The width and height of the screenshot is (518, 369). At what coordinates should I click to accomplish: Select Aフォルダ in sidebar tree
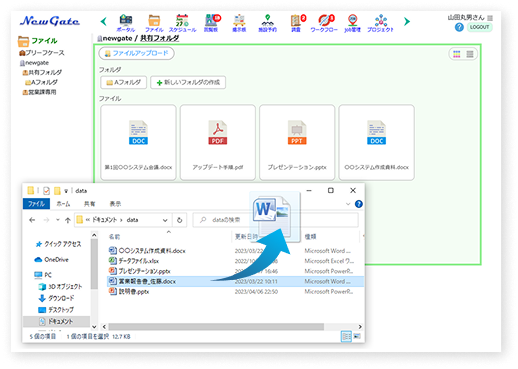click(x=41, y=82)
